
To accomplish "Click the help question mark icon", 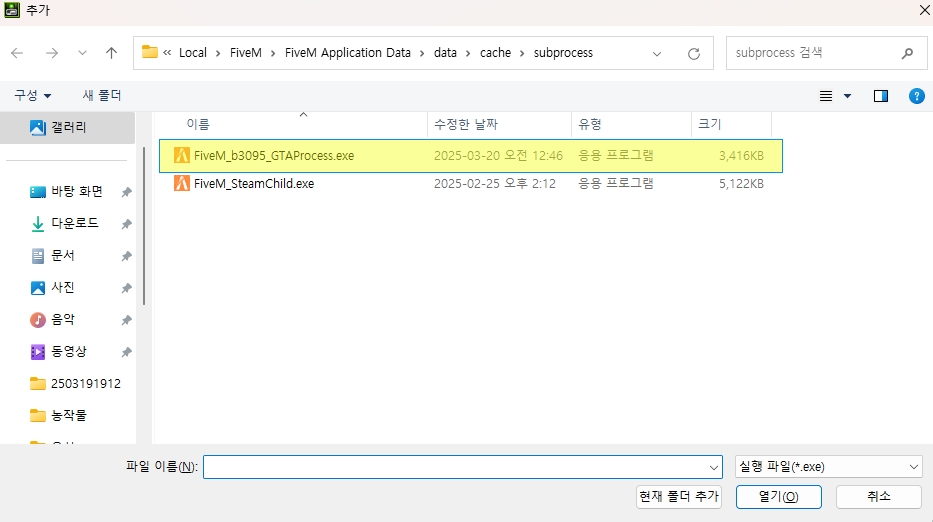I will pos(916,96).
